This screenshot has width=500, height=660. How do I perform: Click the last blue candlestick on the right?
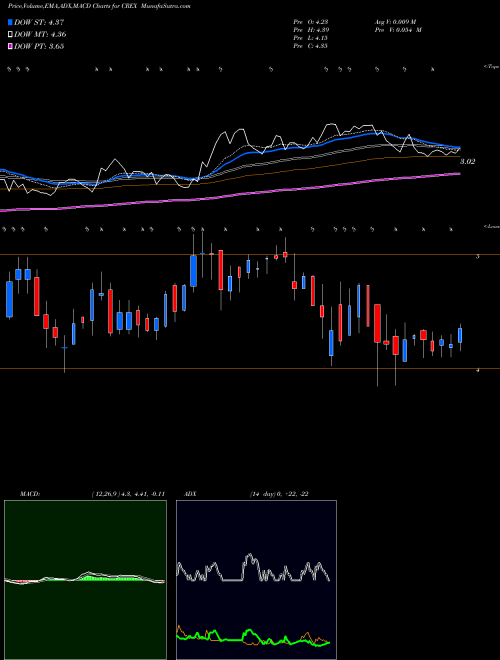pos(460,337)
